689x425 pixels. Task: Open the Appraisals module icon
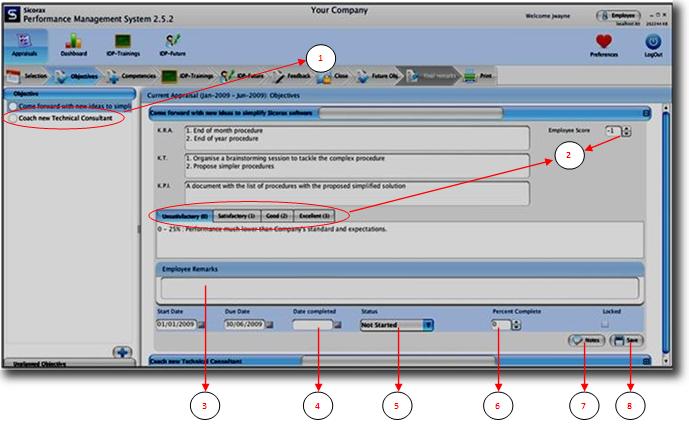point(22,43)
